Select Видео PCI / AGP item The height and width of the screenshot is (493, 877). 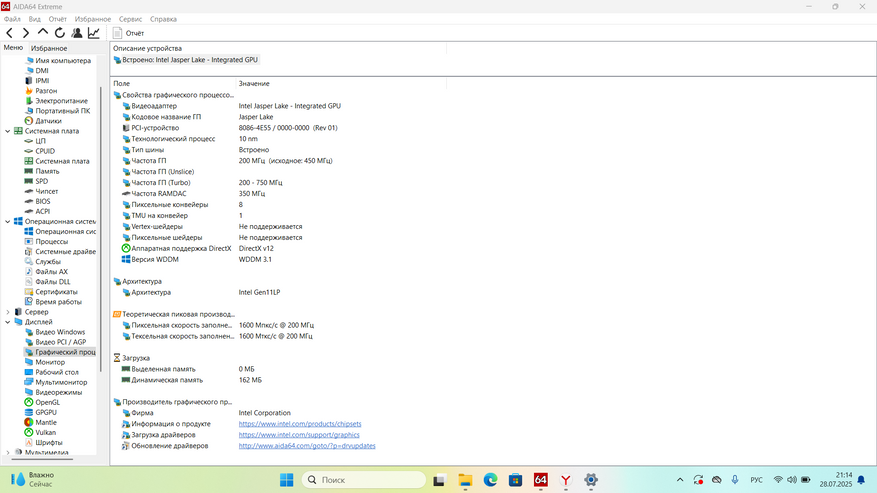pos(55,342)
